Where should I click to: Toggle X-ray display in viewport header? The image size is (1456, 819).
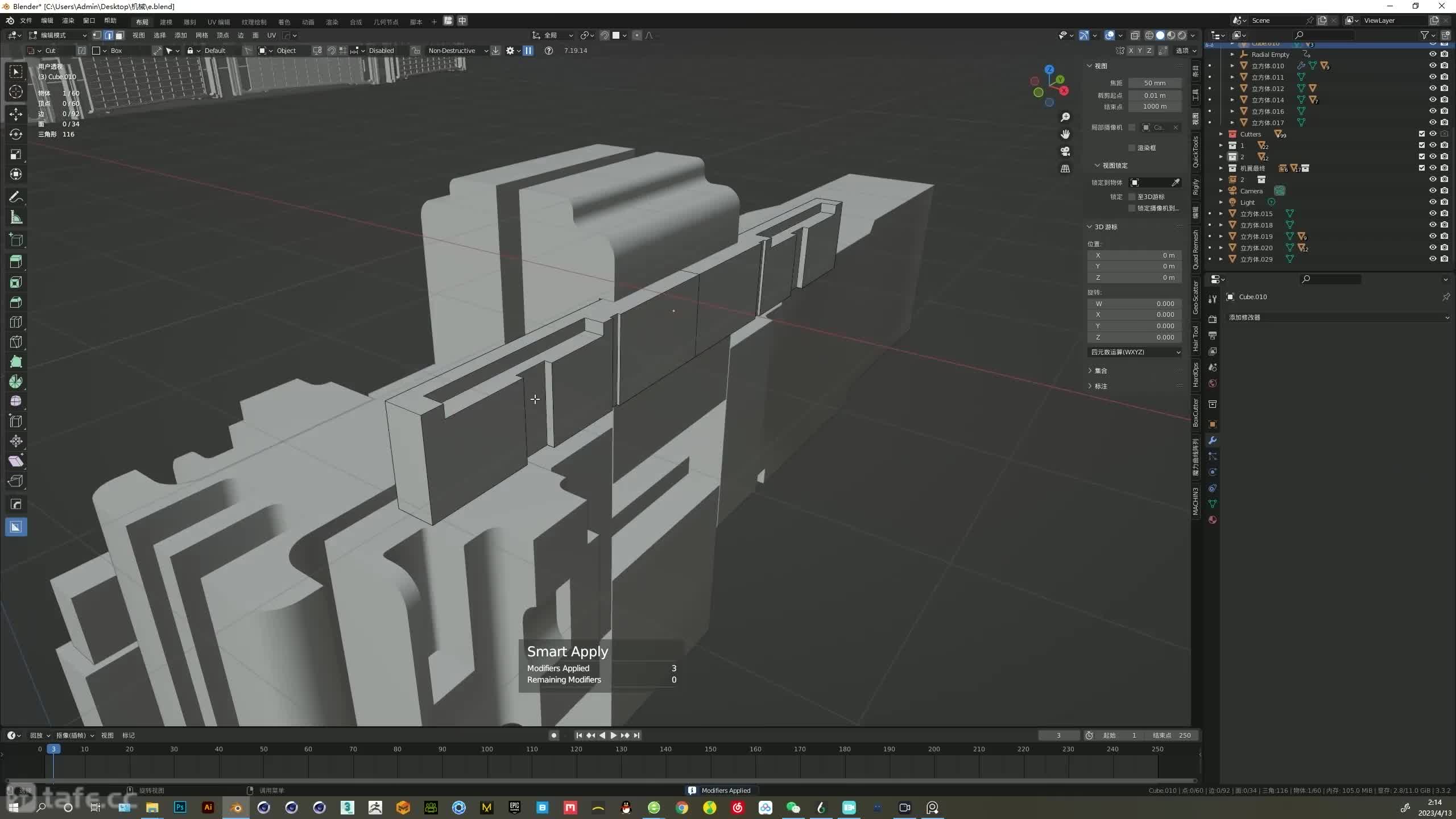pyautogui.click(x=1135, y=35)
